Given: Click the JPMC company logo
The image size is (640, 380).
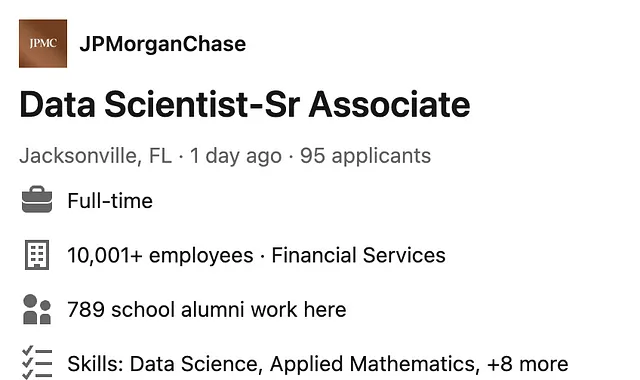Looking at the screenshot, I should coord(43,43).
